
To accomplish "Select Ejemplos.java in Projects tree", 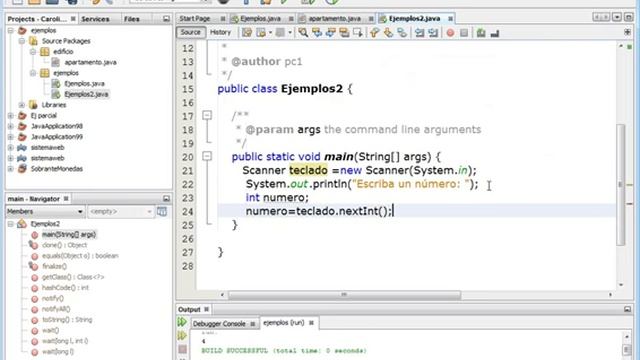I will (84, 83).
